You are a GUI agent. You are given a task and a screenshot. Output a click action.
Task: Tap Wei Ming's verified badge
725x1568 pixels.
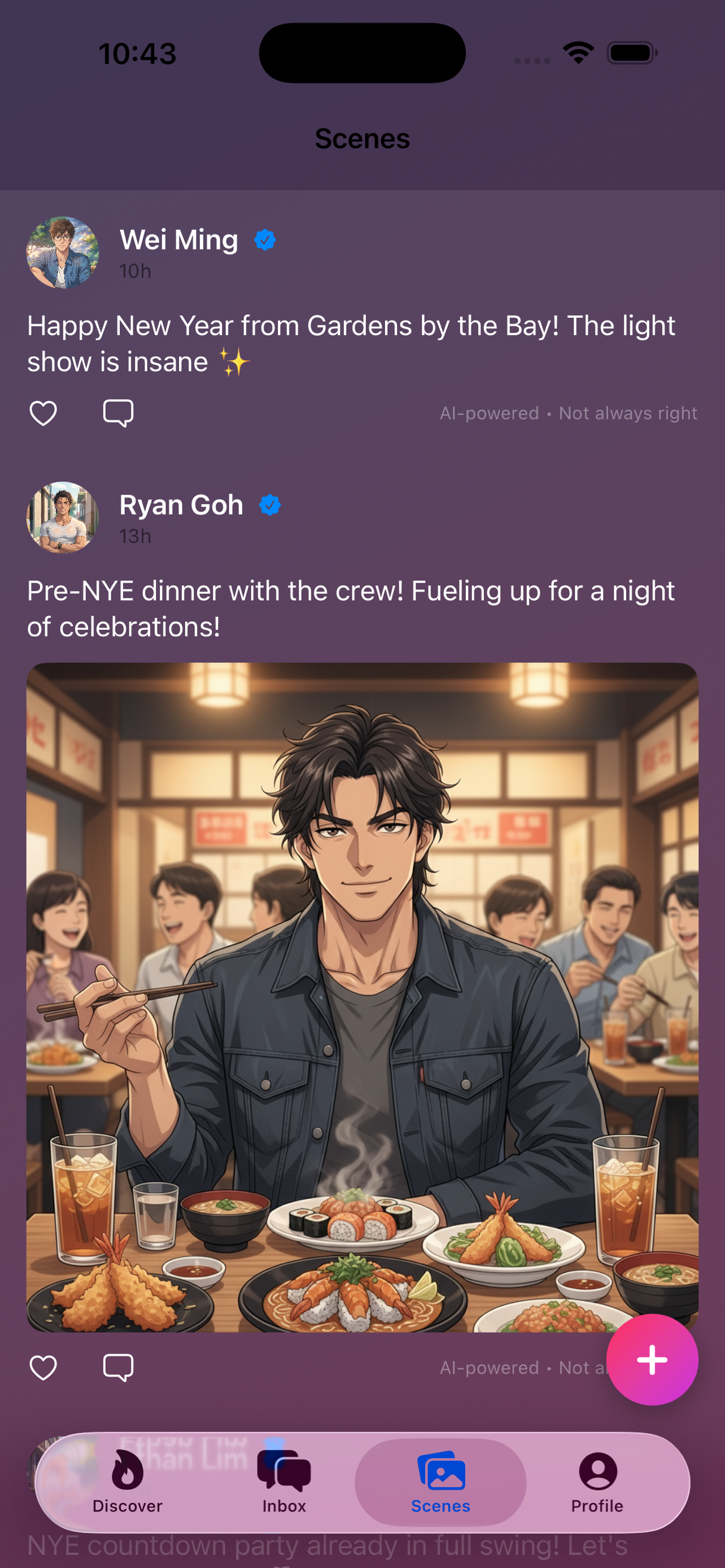pos(265,240)
